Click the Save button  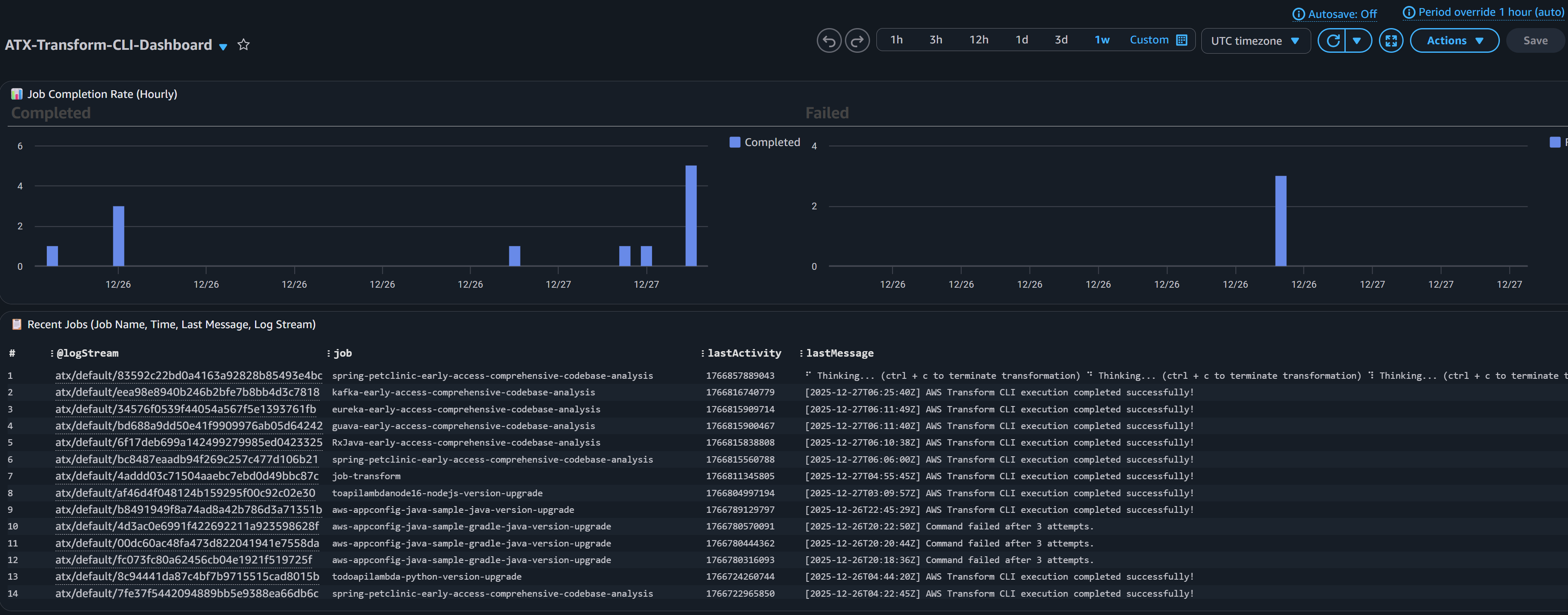(1534, 40)
